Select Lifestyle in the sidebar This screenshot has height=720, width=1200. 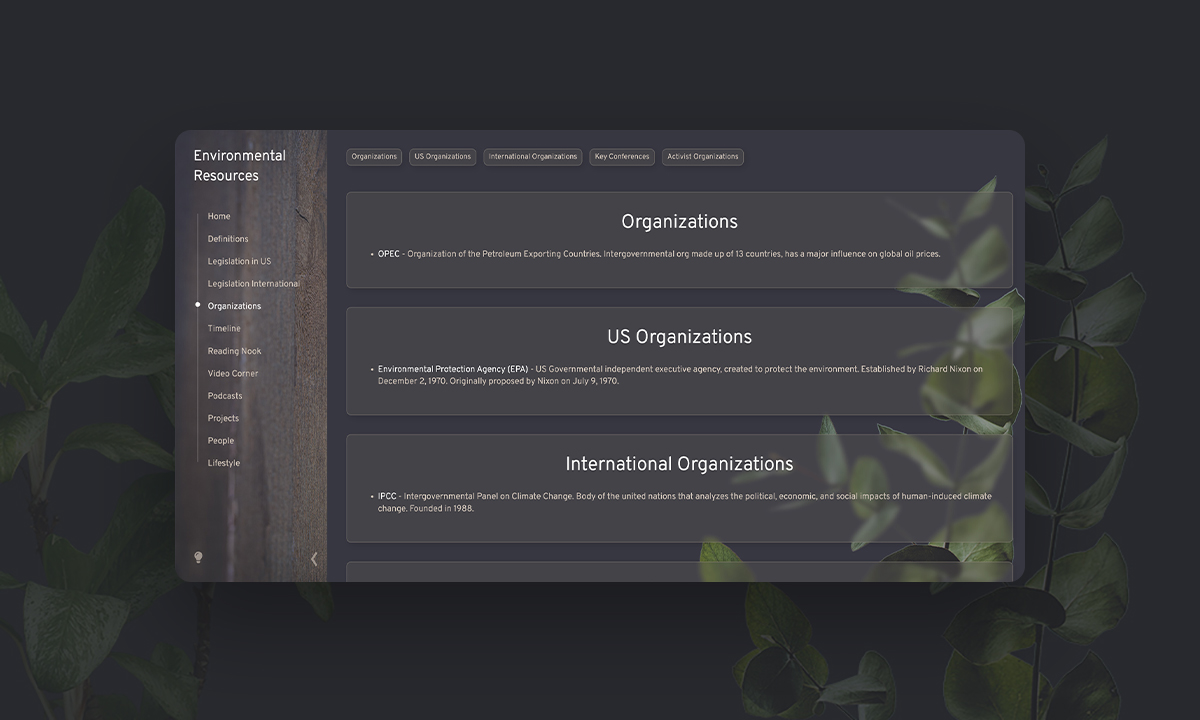(x=223, y=462)
